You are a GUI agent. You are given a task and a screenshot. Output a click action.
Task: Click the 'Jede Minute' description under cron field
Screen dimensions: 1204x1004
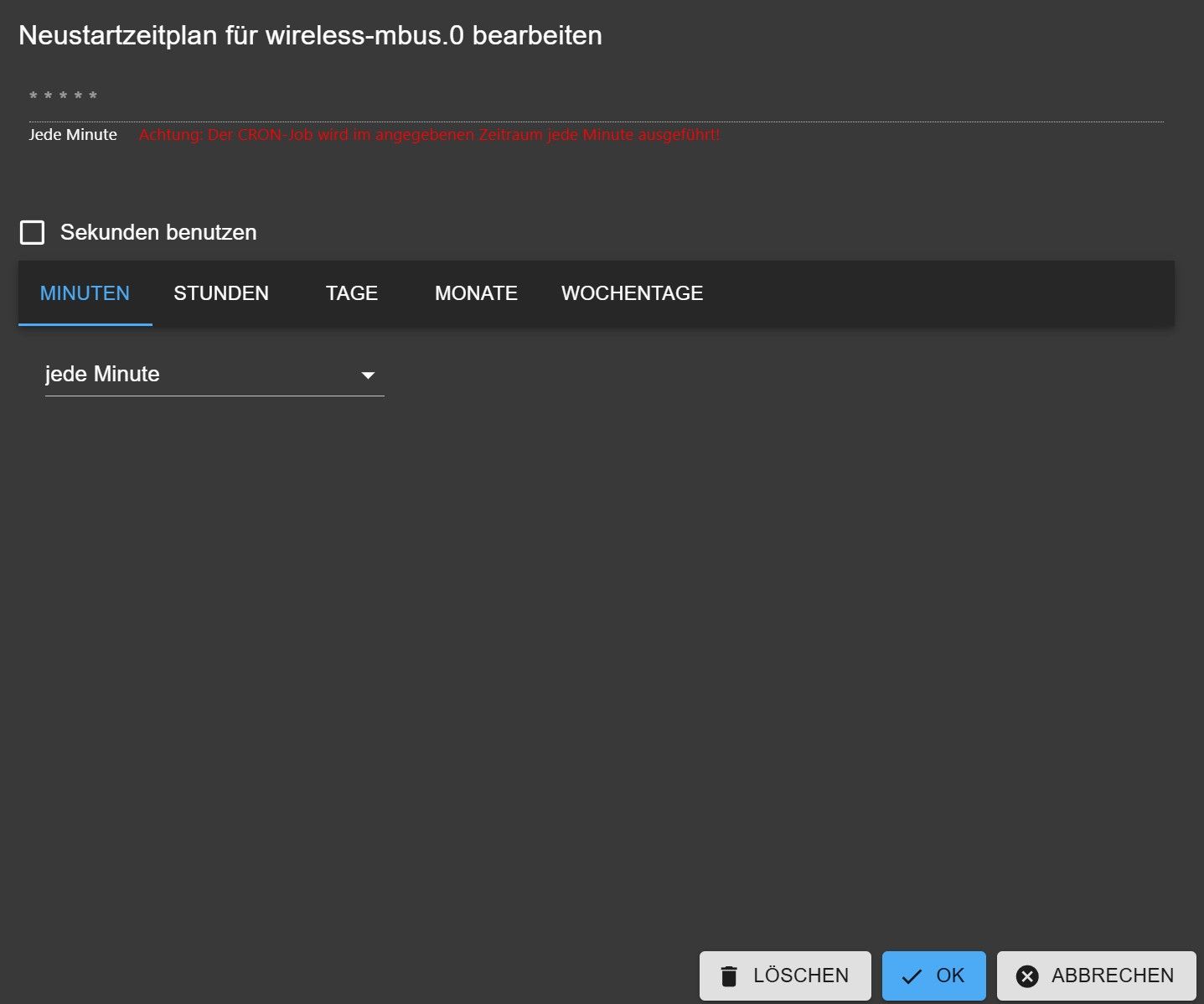tap(73, 135)
